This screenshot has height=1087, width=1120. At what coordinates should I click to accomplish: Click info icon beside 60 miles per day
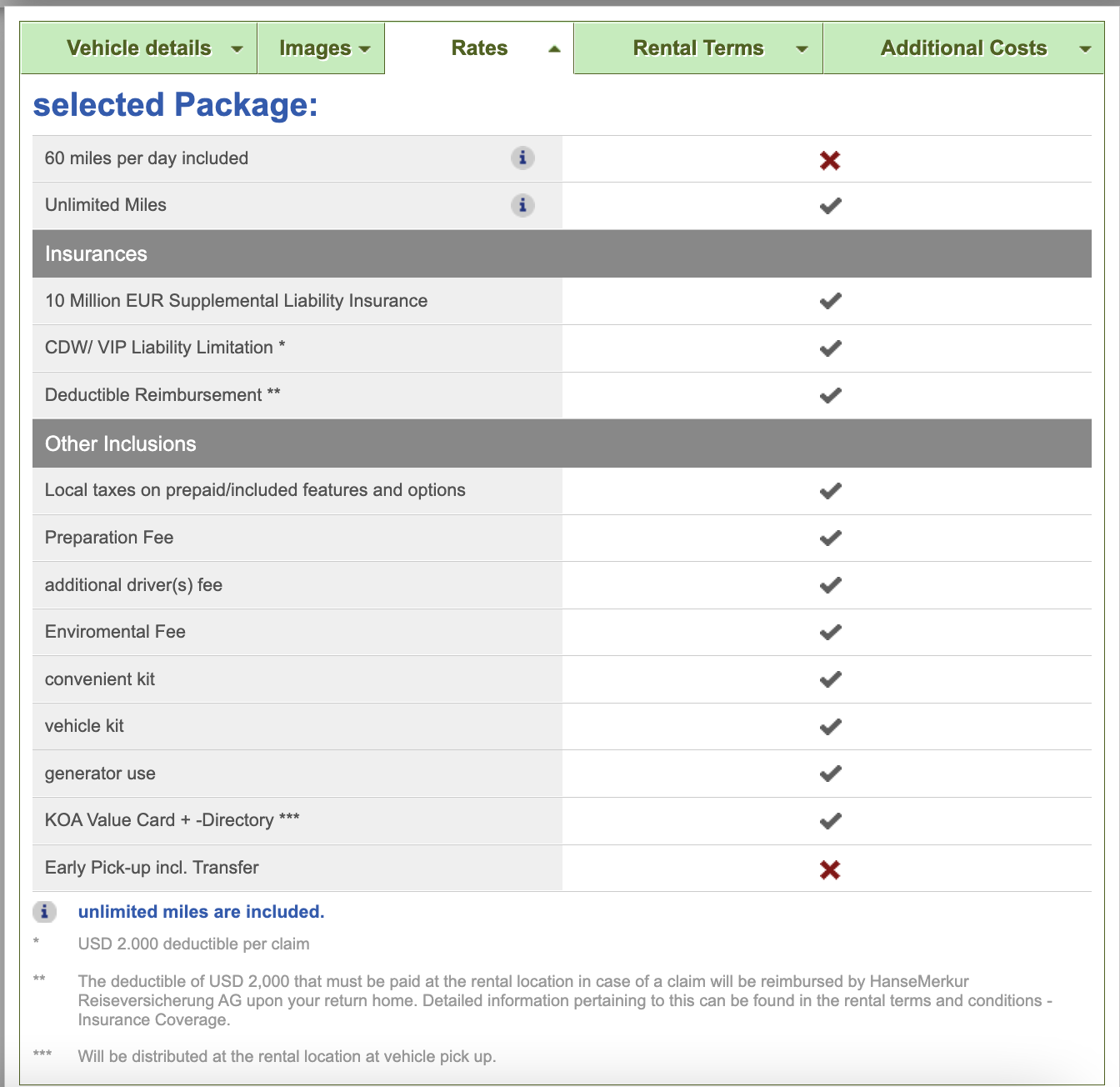pyautogui.click(x=522, y=158)
